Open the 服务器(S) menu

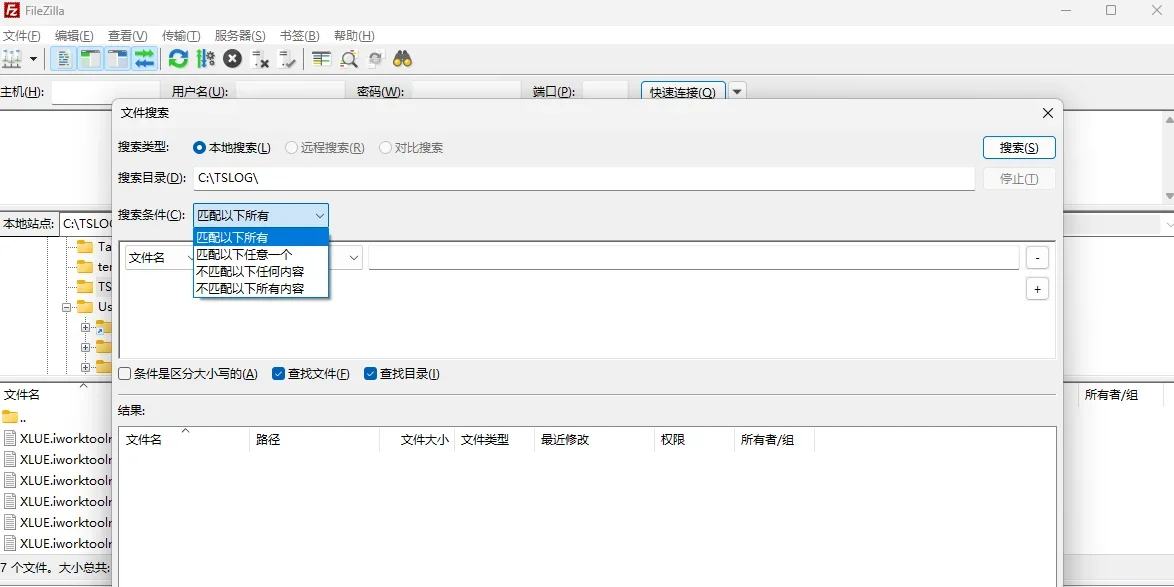[x=240, y=35]
